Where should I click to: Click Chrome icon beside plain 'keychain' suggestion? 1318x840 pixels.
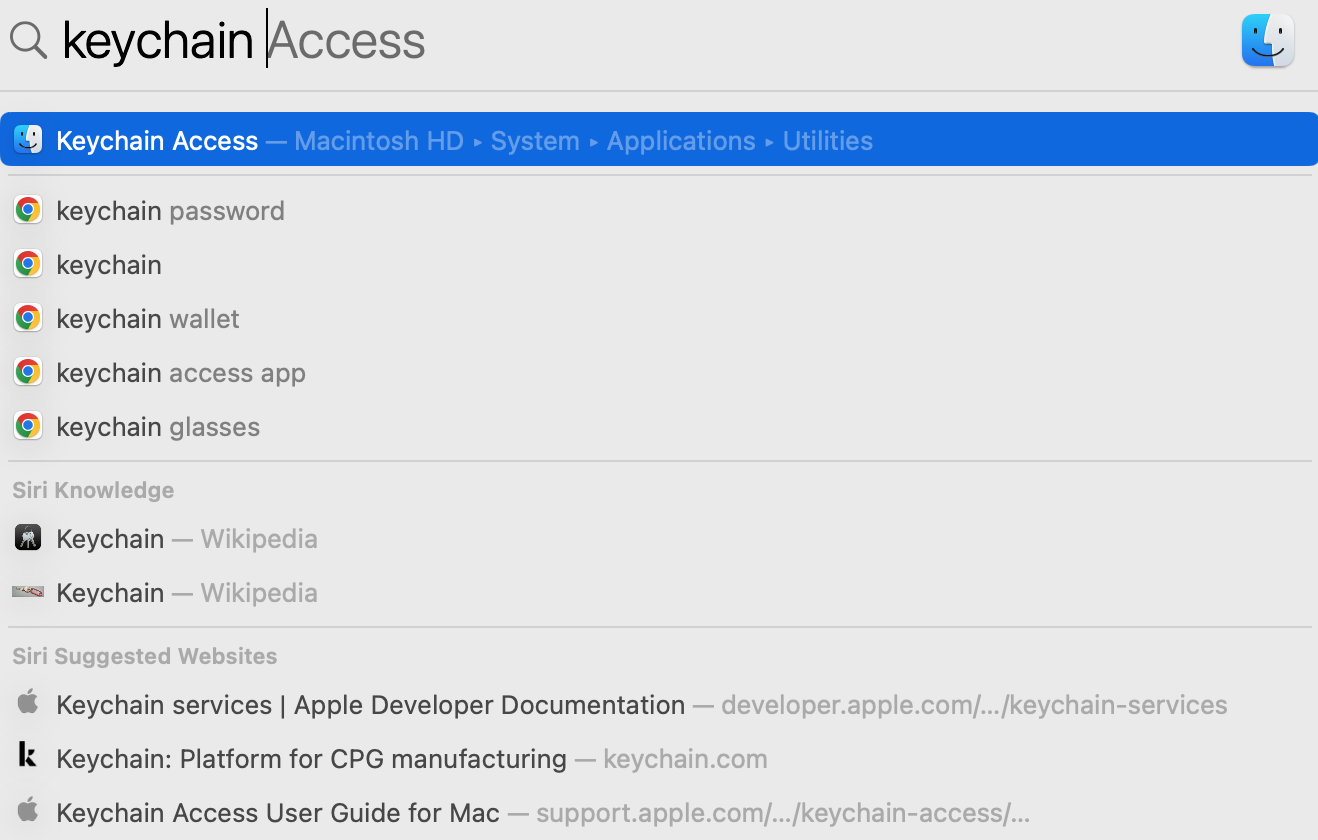(28, 264)
